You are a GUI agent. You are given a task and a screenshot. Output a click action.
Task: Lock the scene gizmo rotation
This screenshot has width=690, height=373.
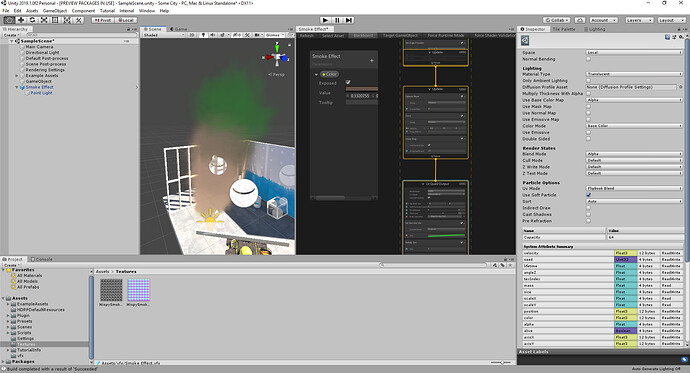(289, 44)
